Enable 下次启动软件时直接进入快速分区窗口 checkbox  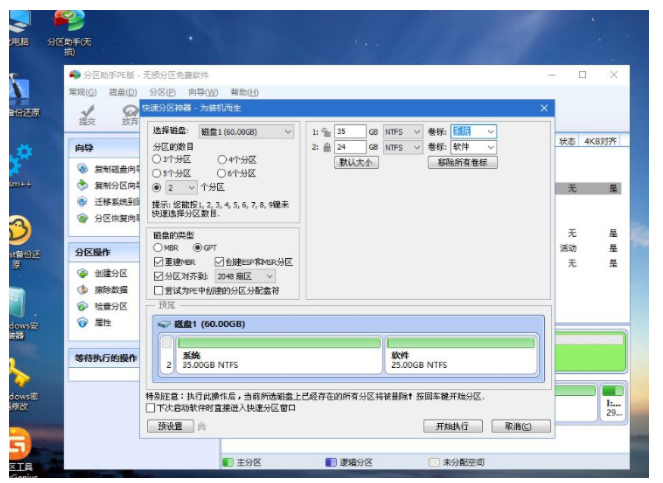151,408
